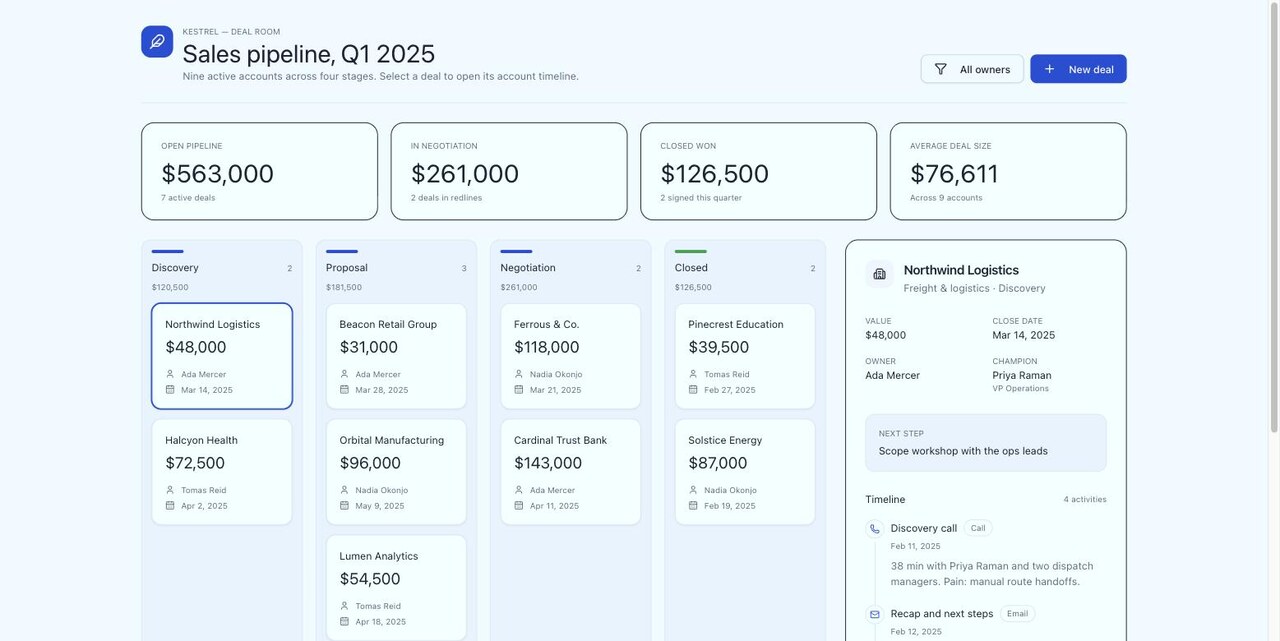Screen dimensions: 1280x641
Task: Click the funnel filter icon
Action: coord(941,69)
